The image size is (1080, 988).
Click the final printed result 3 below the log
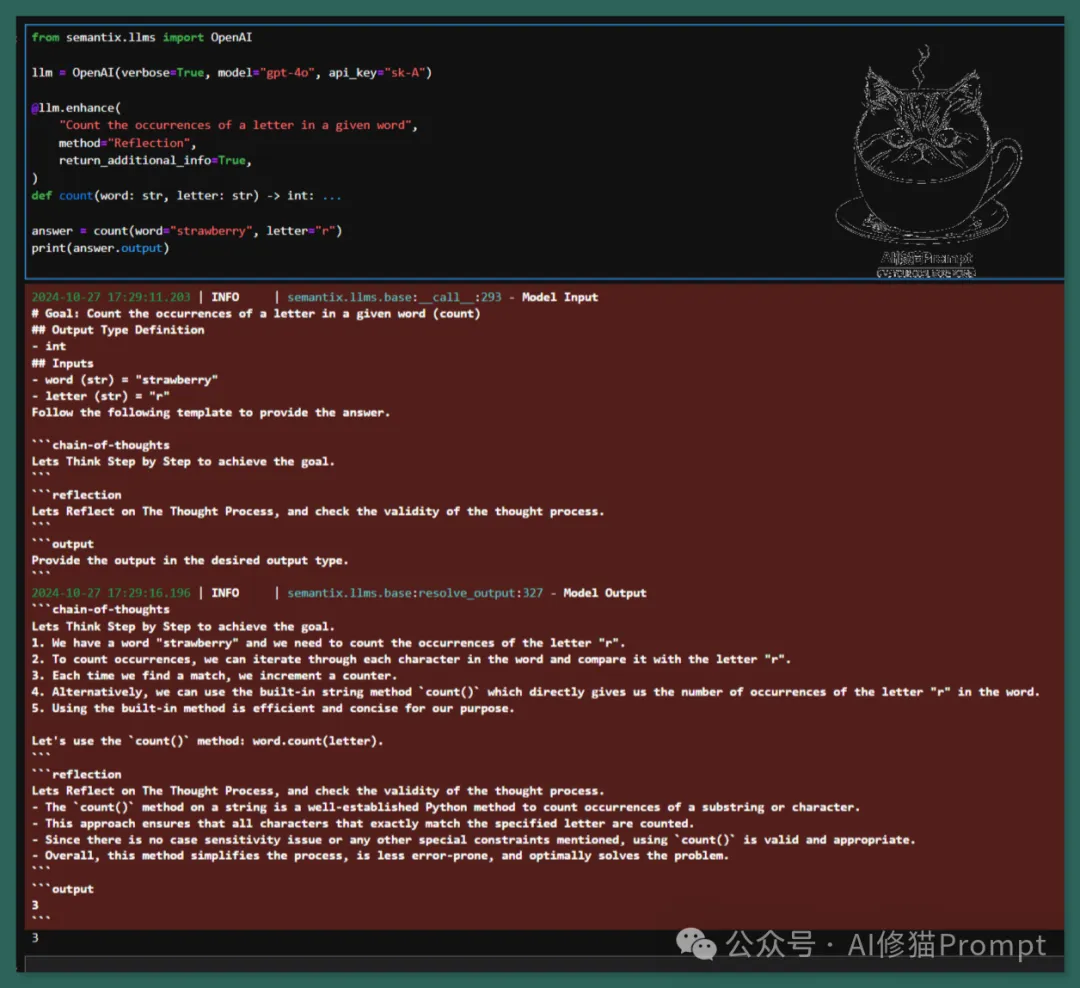[35, 938]
